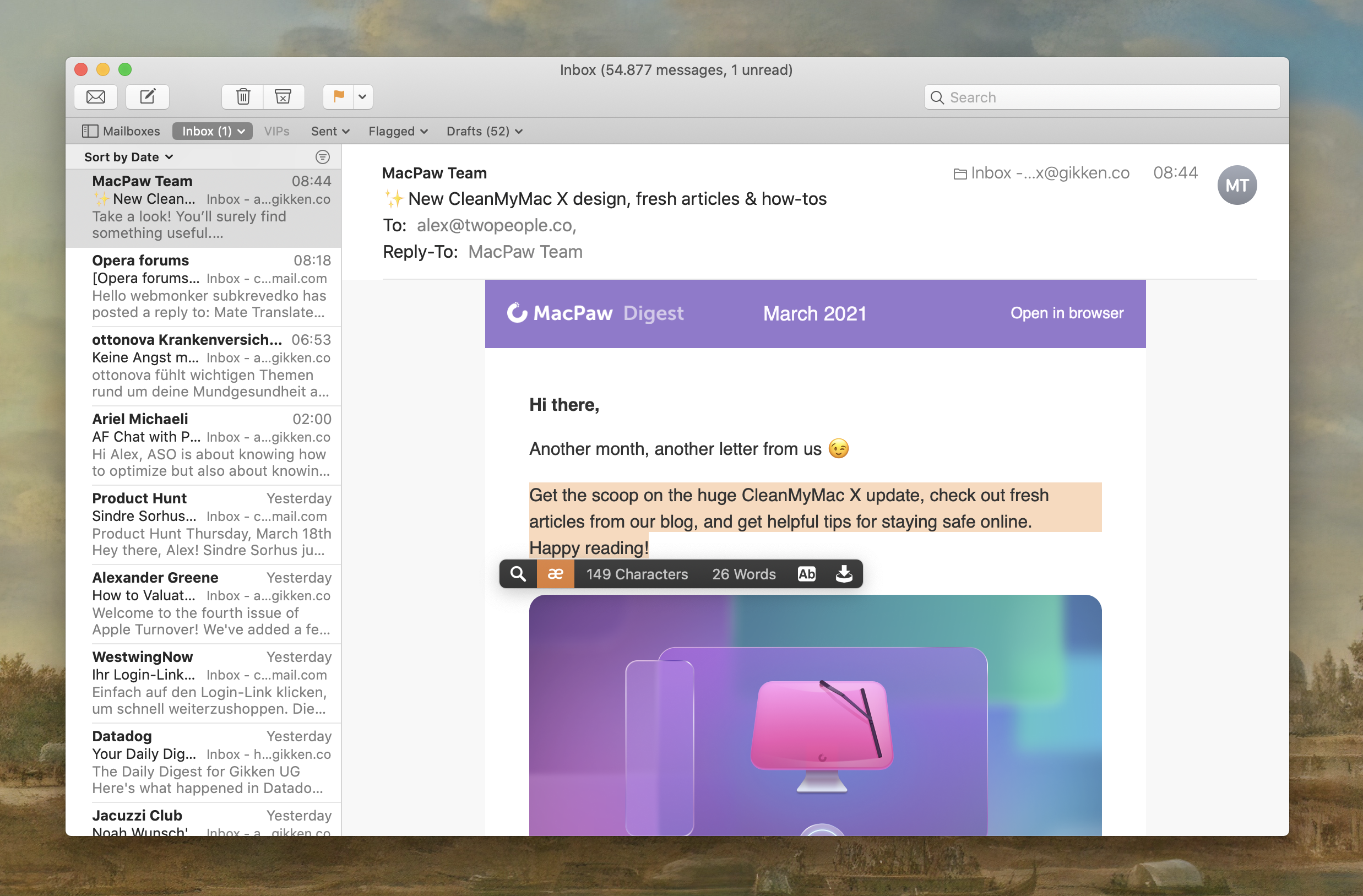Open the flag color dropdown arrow
The height and width of the screenshot is (896, 1363).
(x=363, y=97)
